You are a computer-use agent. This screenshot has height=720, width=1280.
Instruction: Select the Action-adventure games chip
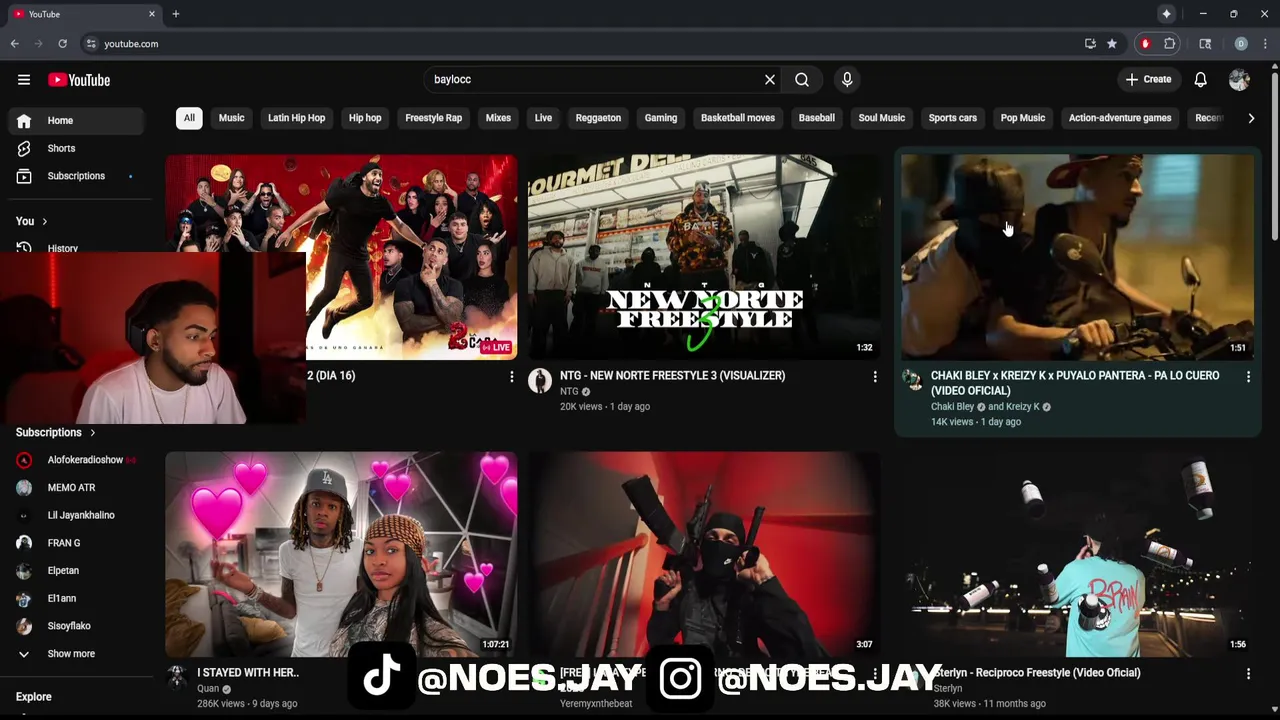[x=1120, y=118]
